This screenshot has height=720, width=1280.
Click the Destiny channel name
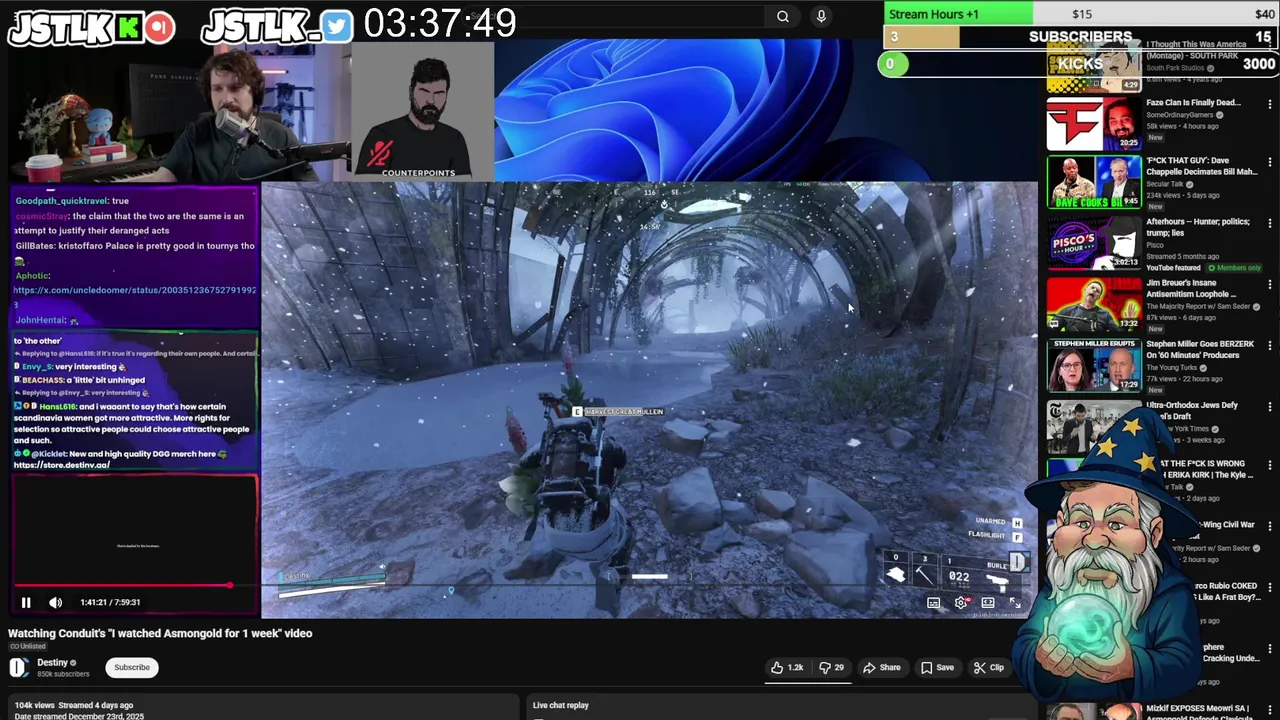pos(53,662)
